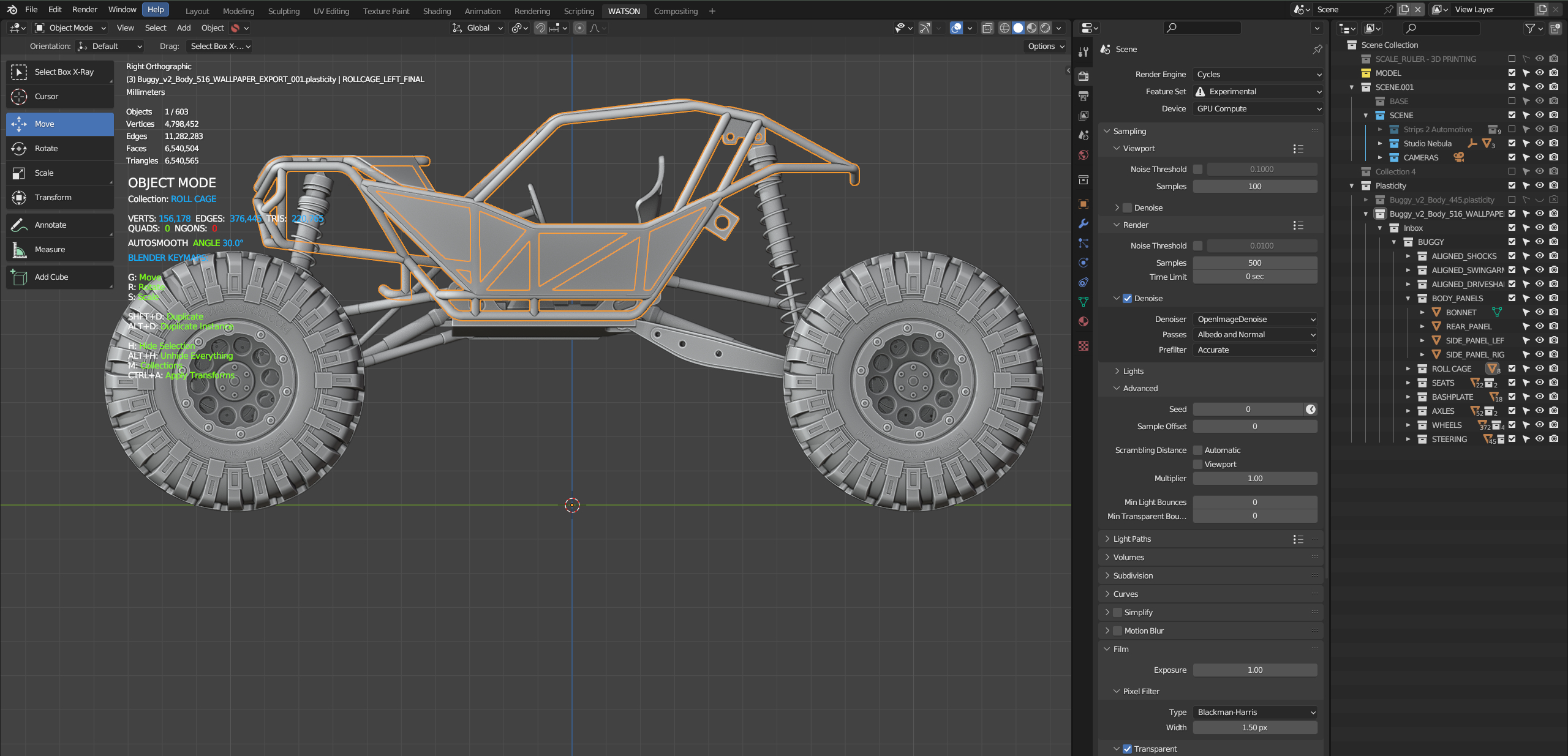Open the Object header menu

coord(212,28)
